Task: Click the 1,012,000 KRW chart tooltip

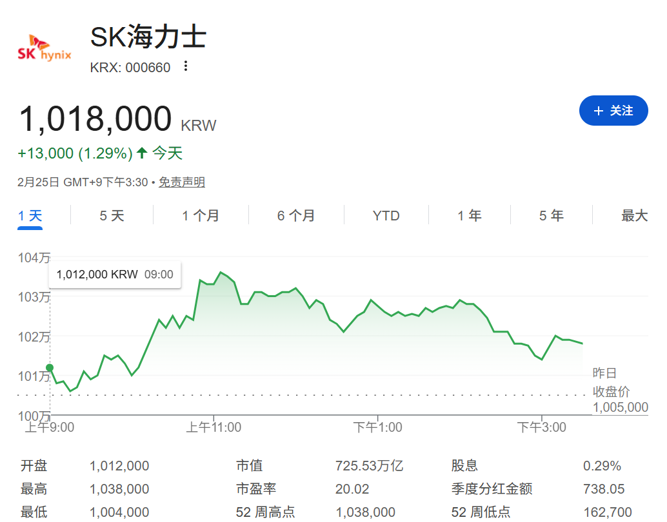Action: [114, 274]
